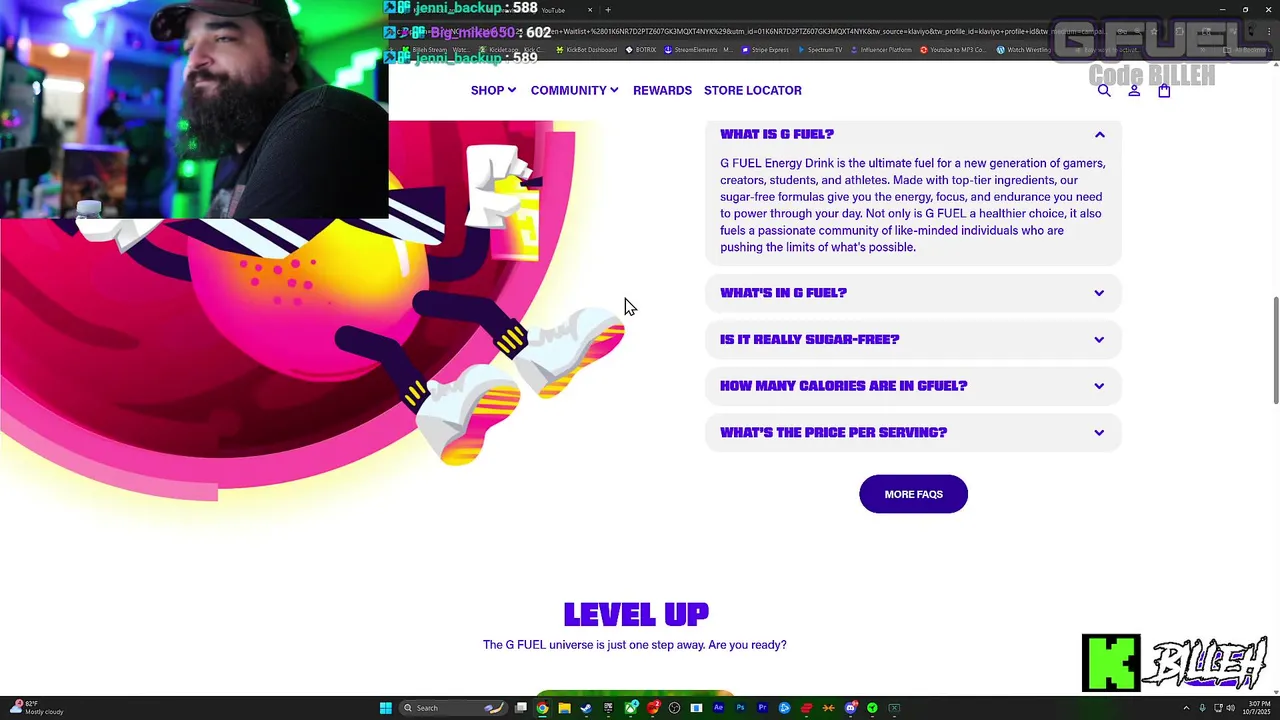1280x720 pixels.
Task: Open the Stripe Express bookmark
Action: tap(765, 50)
